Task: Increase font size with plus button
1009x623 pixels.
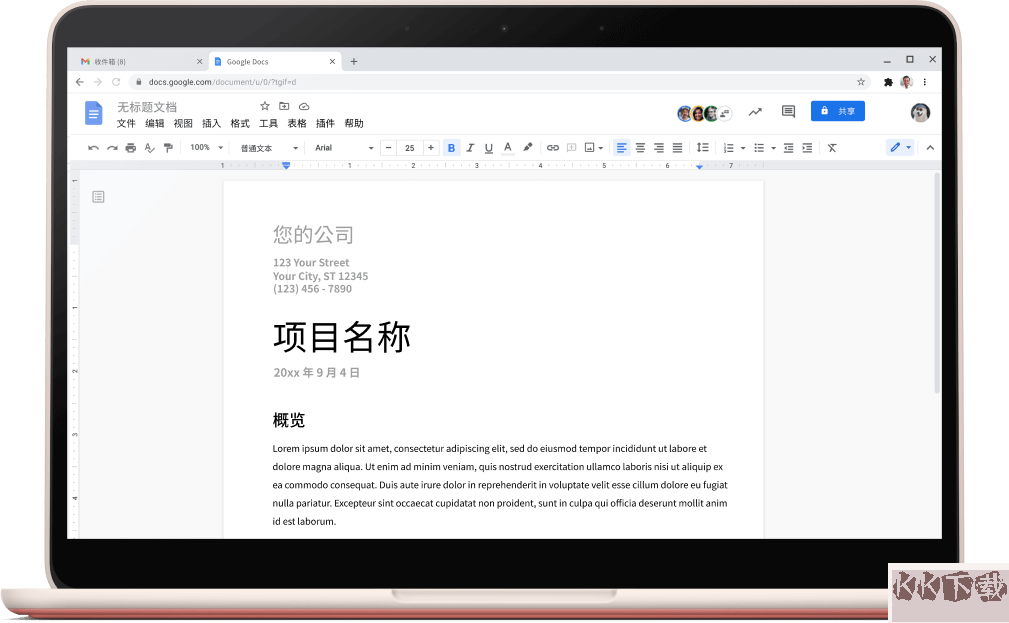Action: 430,148
